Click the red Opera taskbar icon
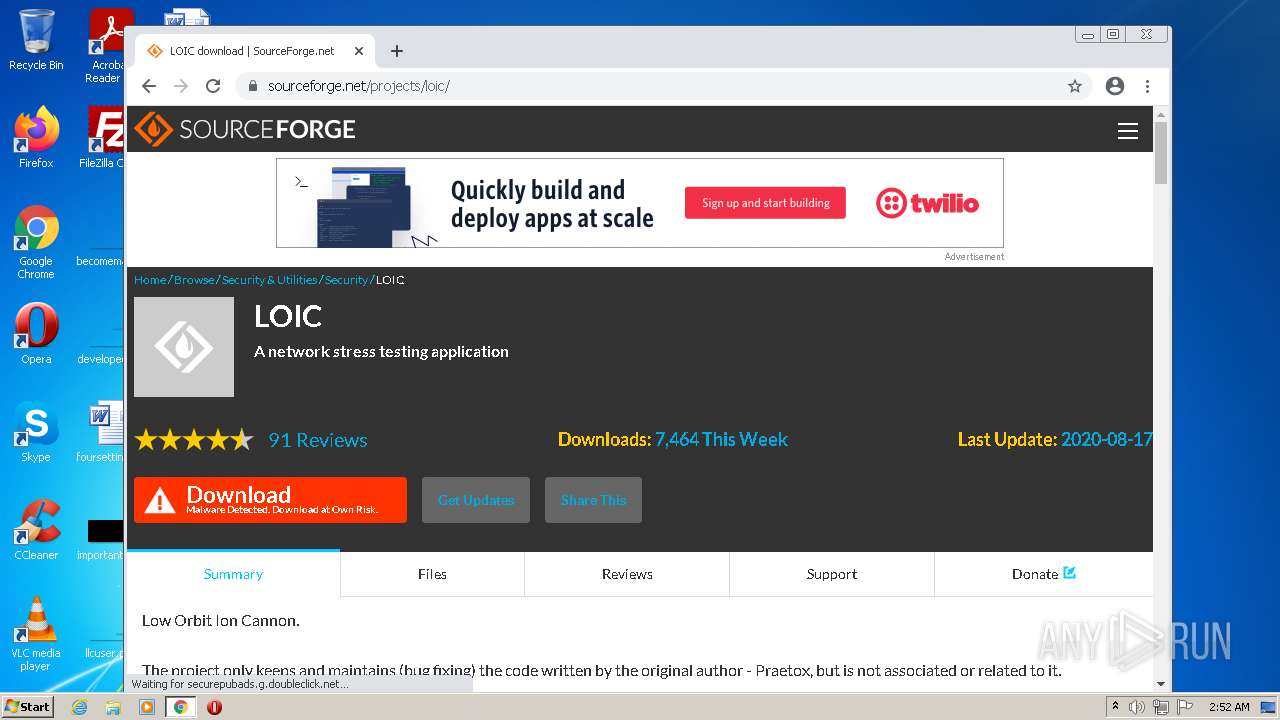1280x720 pixels. pyautogui.click(x=214, y=707)
